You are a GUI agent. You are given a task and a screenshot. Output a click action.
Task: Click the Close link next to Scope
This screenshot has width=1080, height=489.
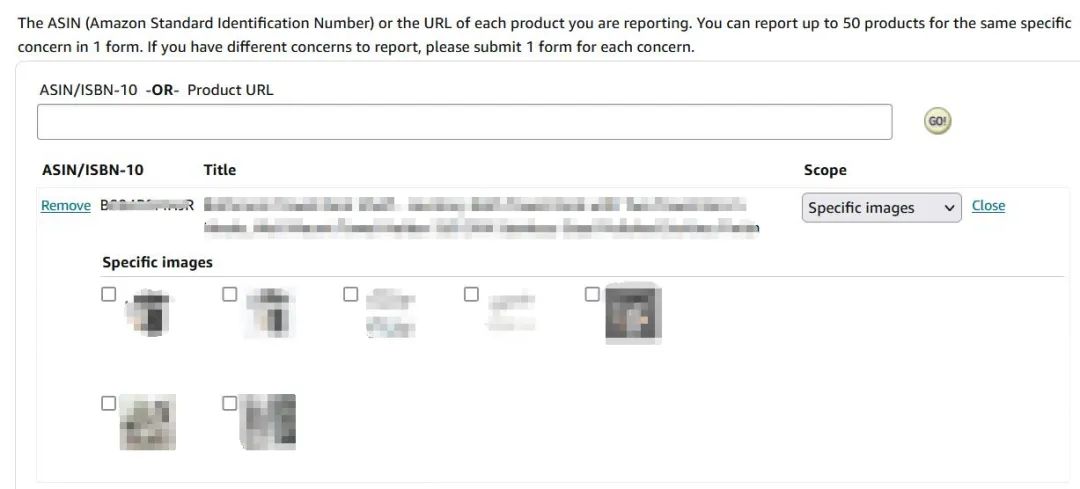point(988,206)
